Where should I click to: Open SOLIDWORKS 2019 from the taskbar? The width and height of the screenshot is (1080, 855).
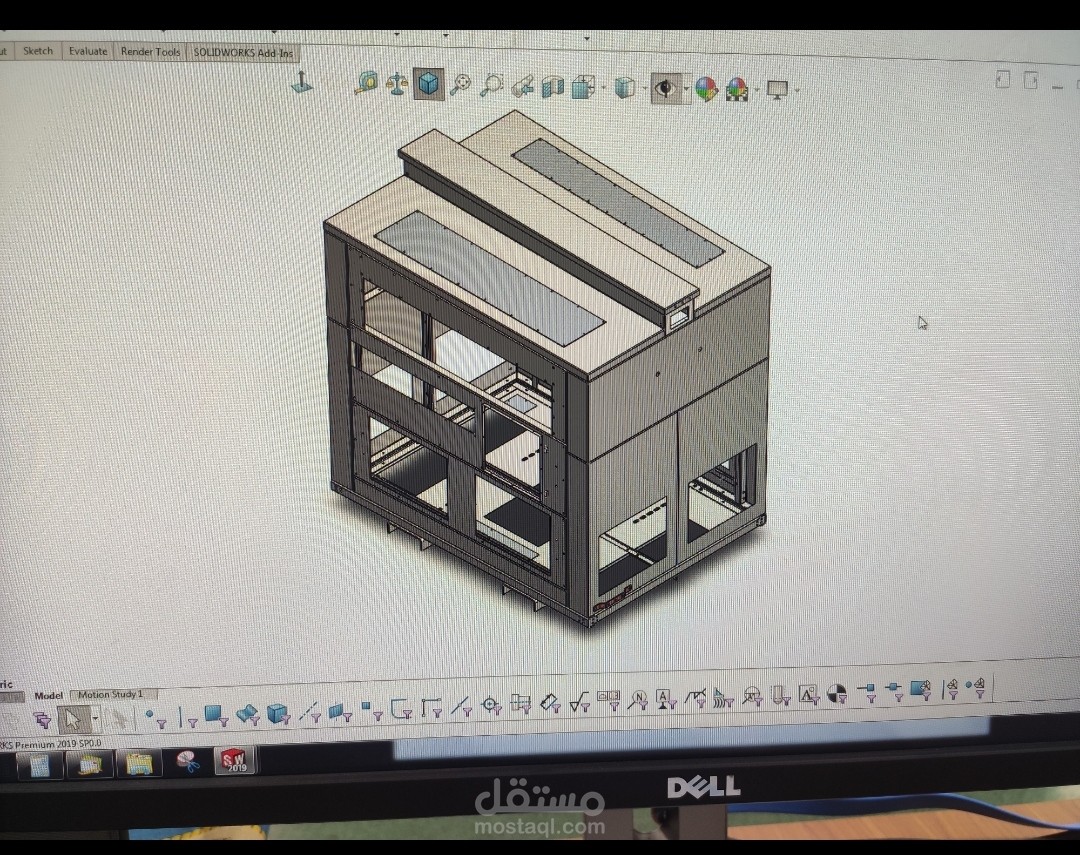click(x=234, y=760)
